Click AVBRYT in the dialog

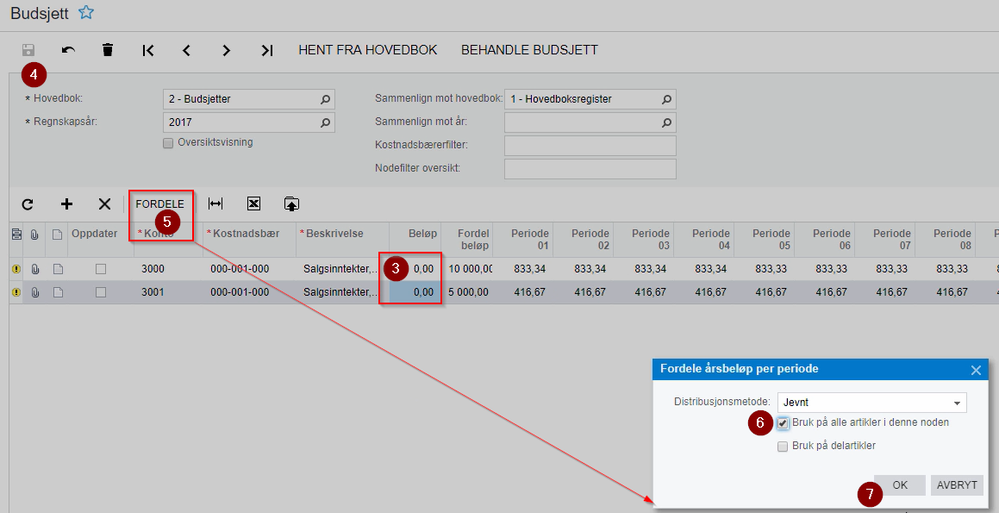tap(957, 485)
